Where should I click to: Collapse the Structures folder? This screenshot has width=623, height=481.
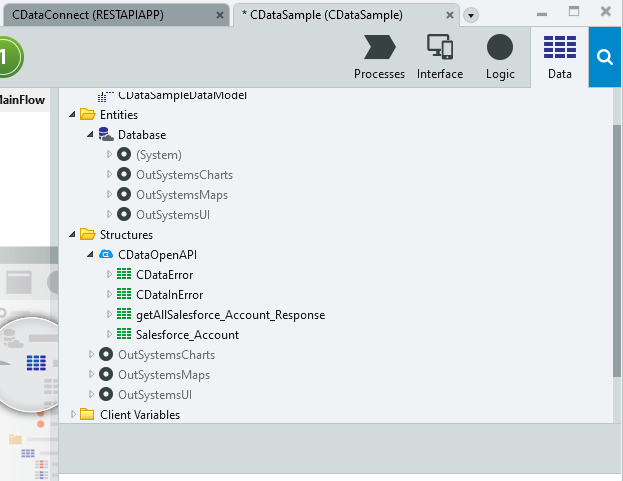(x=72, y=234)
